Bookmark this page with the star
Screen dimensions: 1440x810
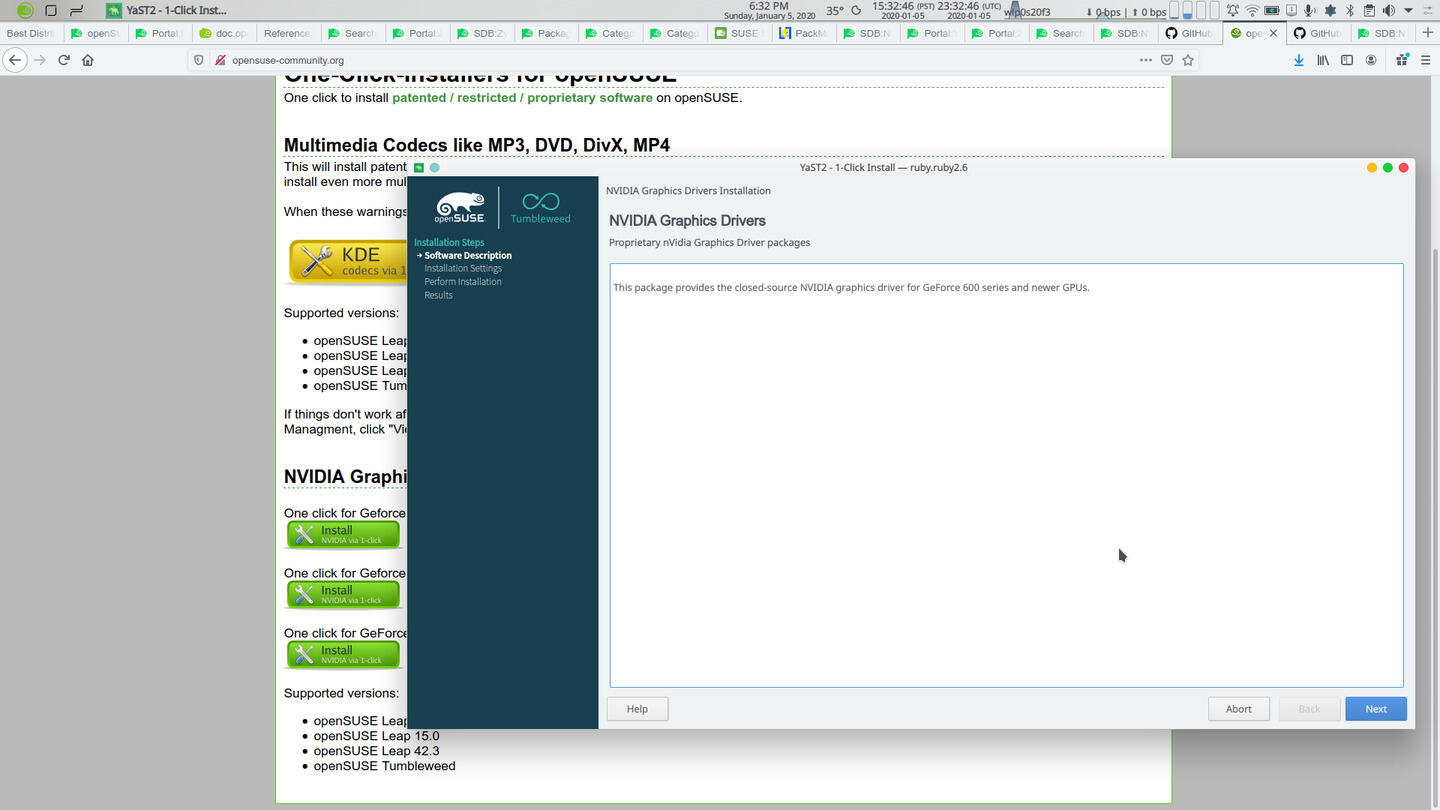(x=1188, y=60)
